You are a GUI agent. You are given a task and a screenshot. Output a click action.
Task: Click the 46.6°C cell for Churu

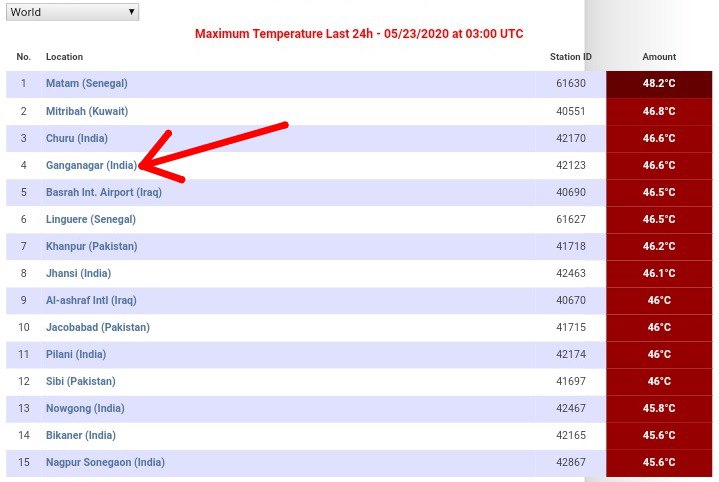[x=659, y=139]
